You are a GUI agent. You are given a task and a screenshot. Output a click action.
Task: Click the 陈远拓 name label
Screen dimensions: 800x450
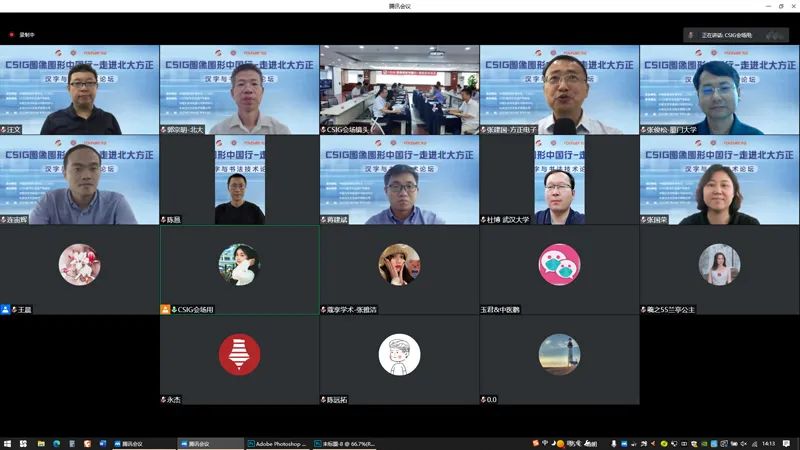[334, 399]
